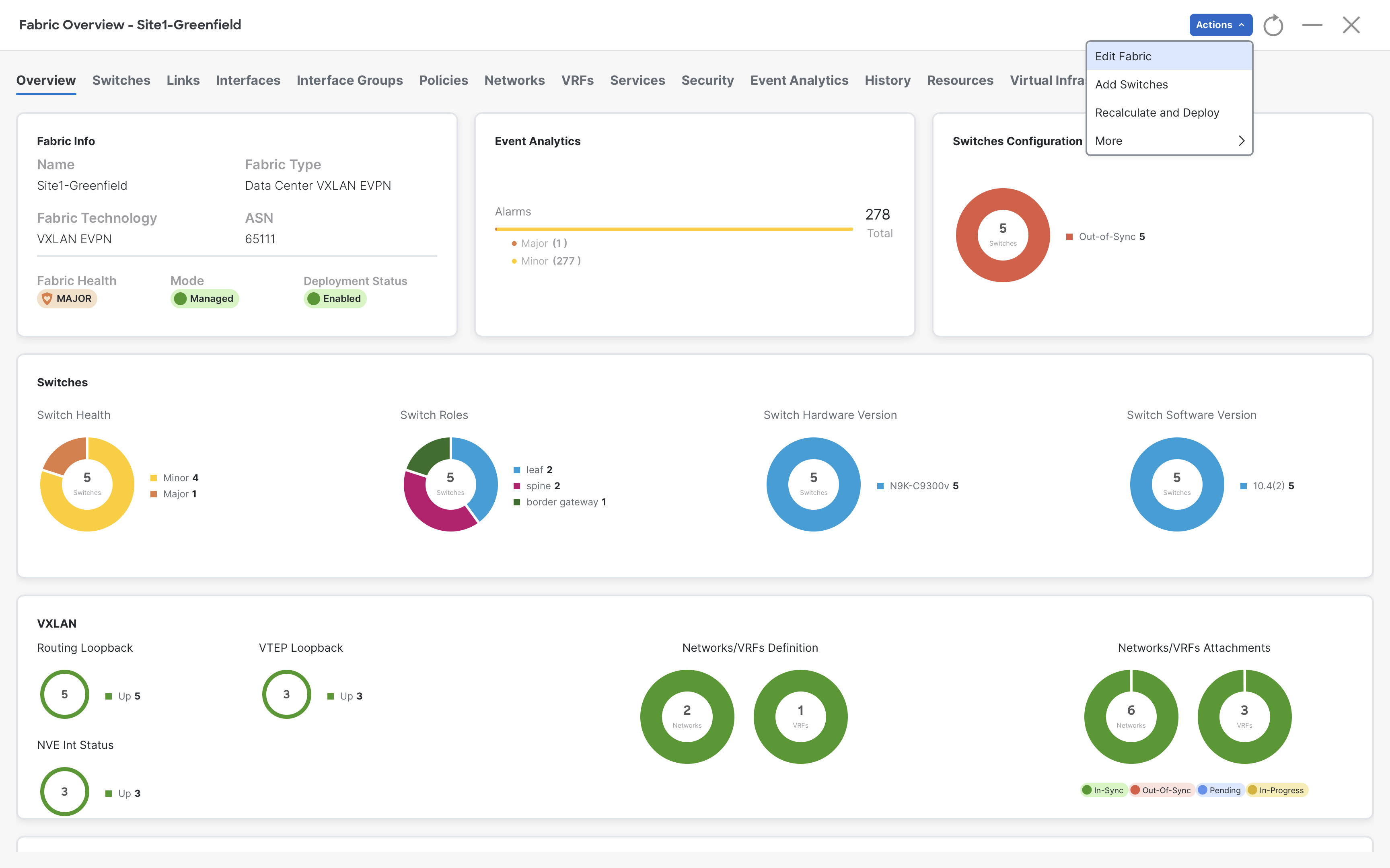The width and height of the screenshot is (1390, 868).
Task: Click the VTEP Loopback ring showing 3
Action: click(x=286, y=695)
